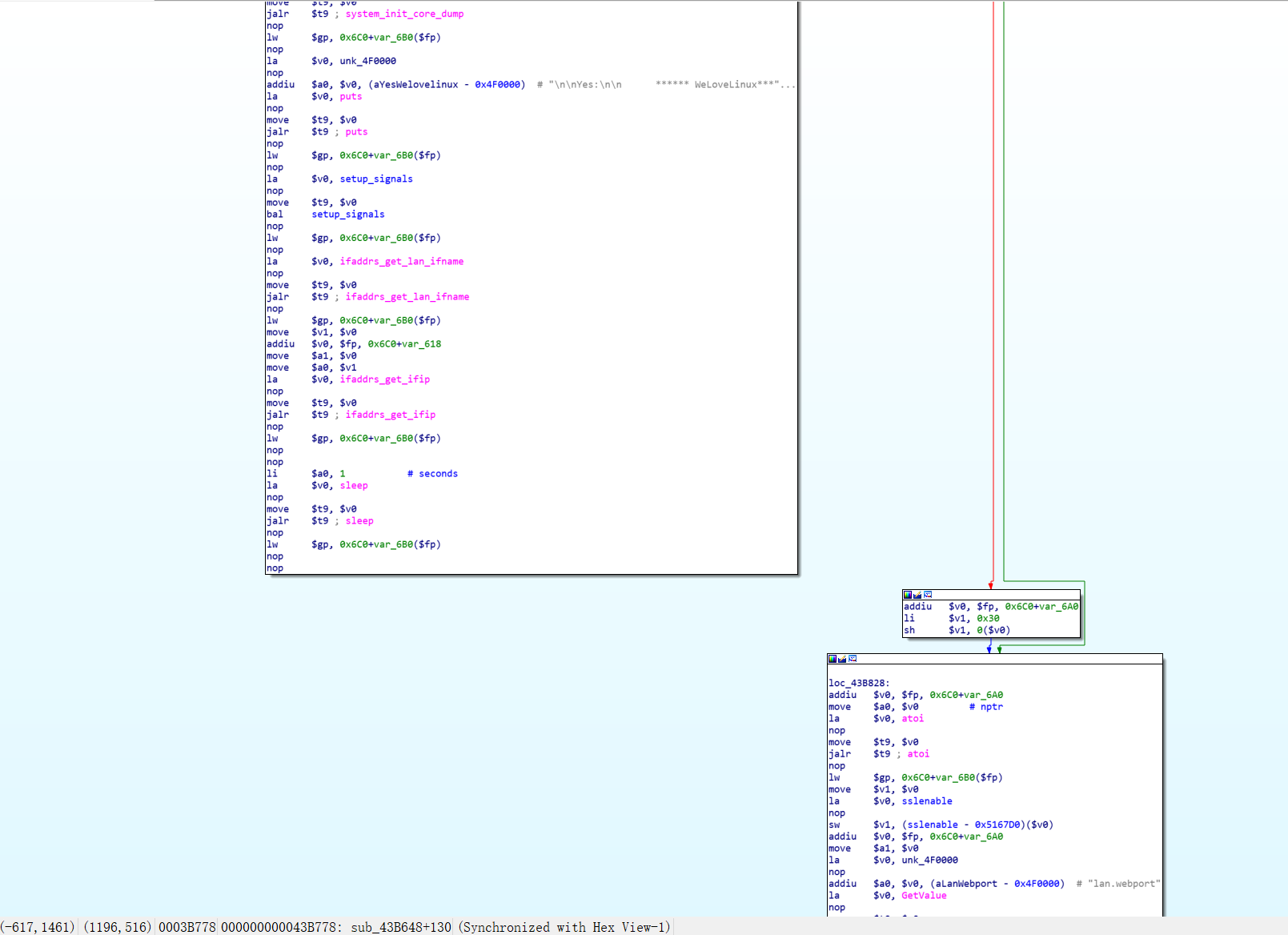Click the 0x30 immediate in the li instruction
The image size is (1288, 935).
[x=988, y=618]
